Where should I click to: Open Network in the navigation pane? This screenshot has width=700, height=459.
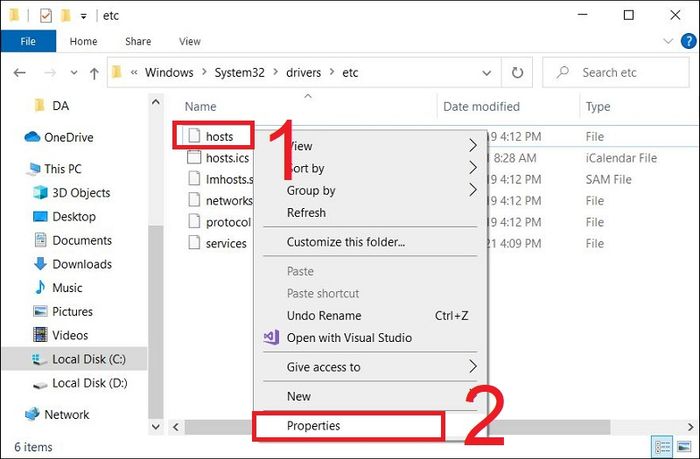click(x=67, y=414)
